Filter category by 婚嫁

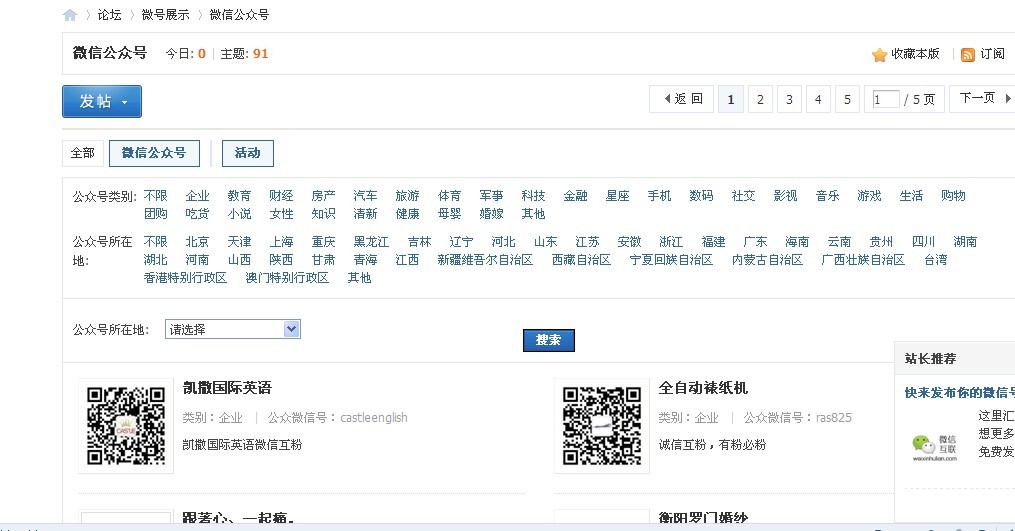click(x=491, y=214)
